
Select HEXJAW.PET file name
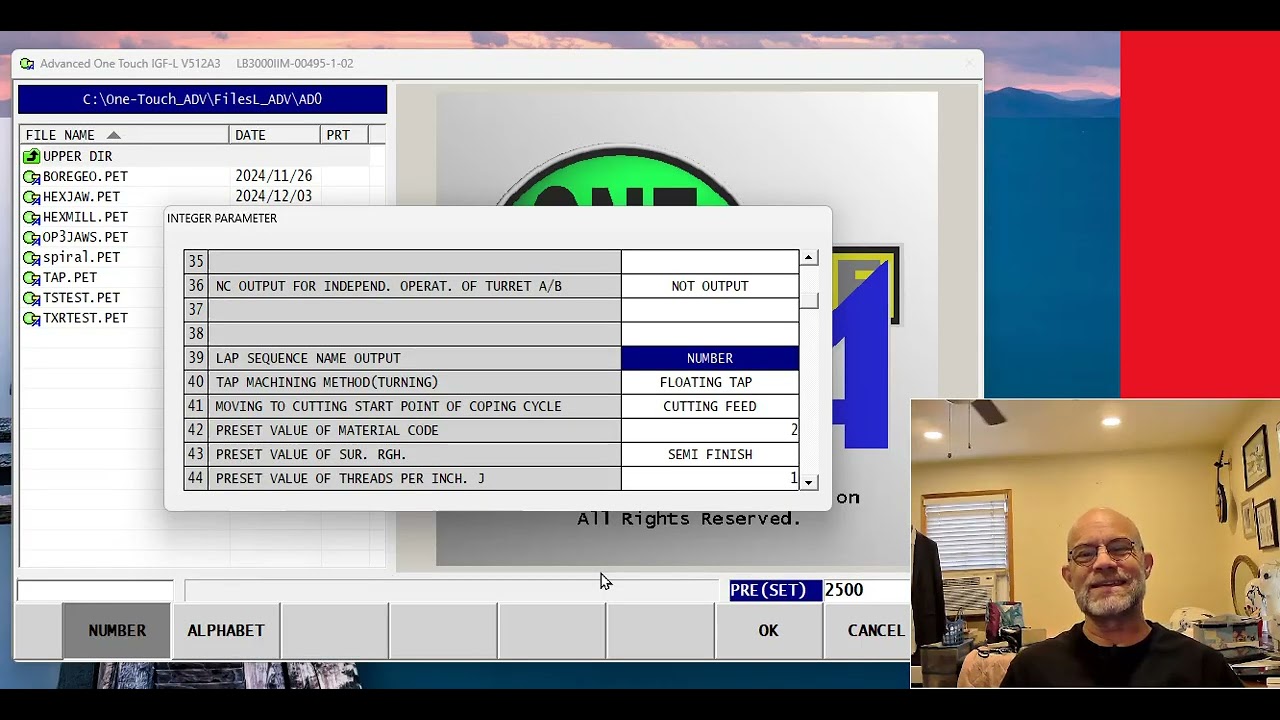[81, 196]
